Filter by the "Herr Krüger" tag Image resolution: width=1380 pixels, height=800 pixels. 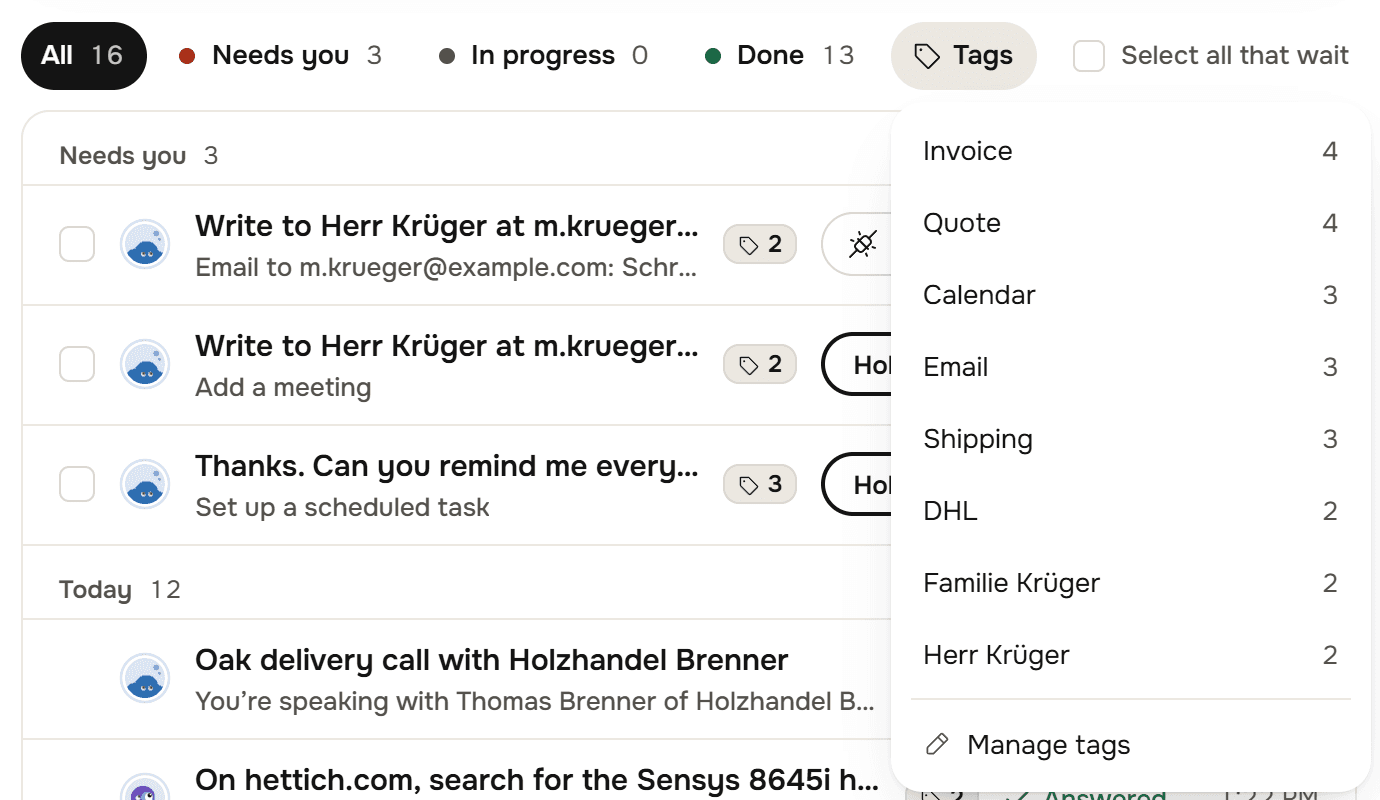[x=1130, y=655]
